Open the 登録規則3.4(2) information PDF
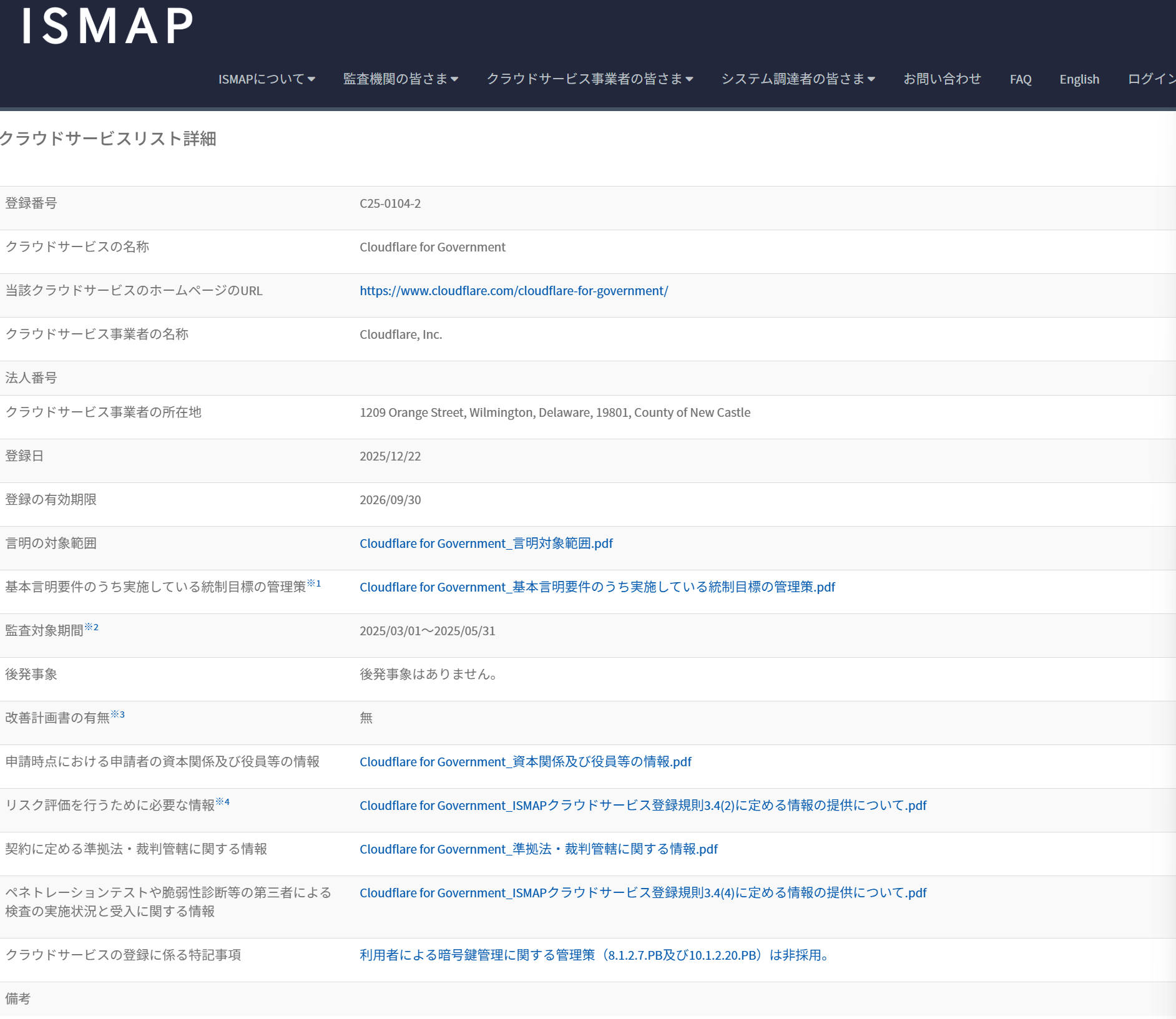The height and width of the screenshot is (1019, 1176). [x=642, y=806]
